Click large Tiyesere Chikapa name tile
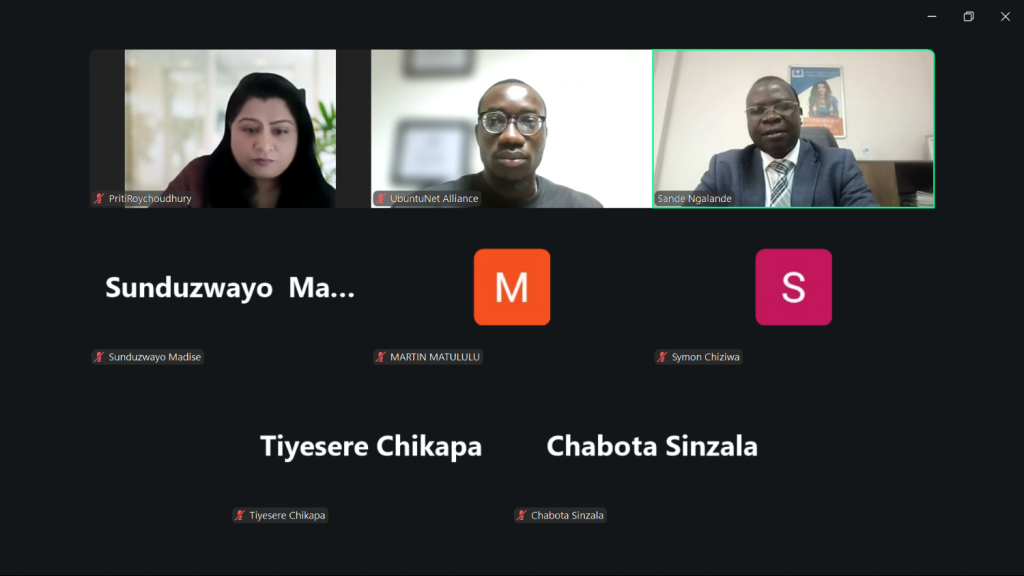 pos(371,446)
